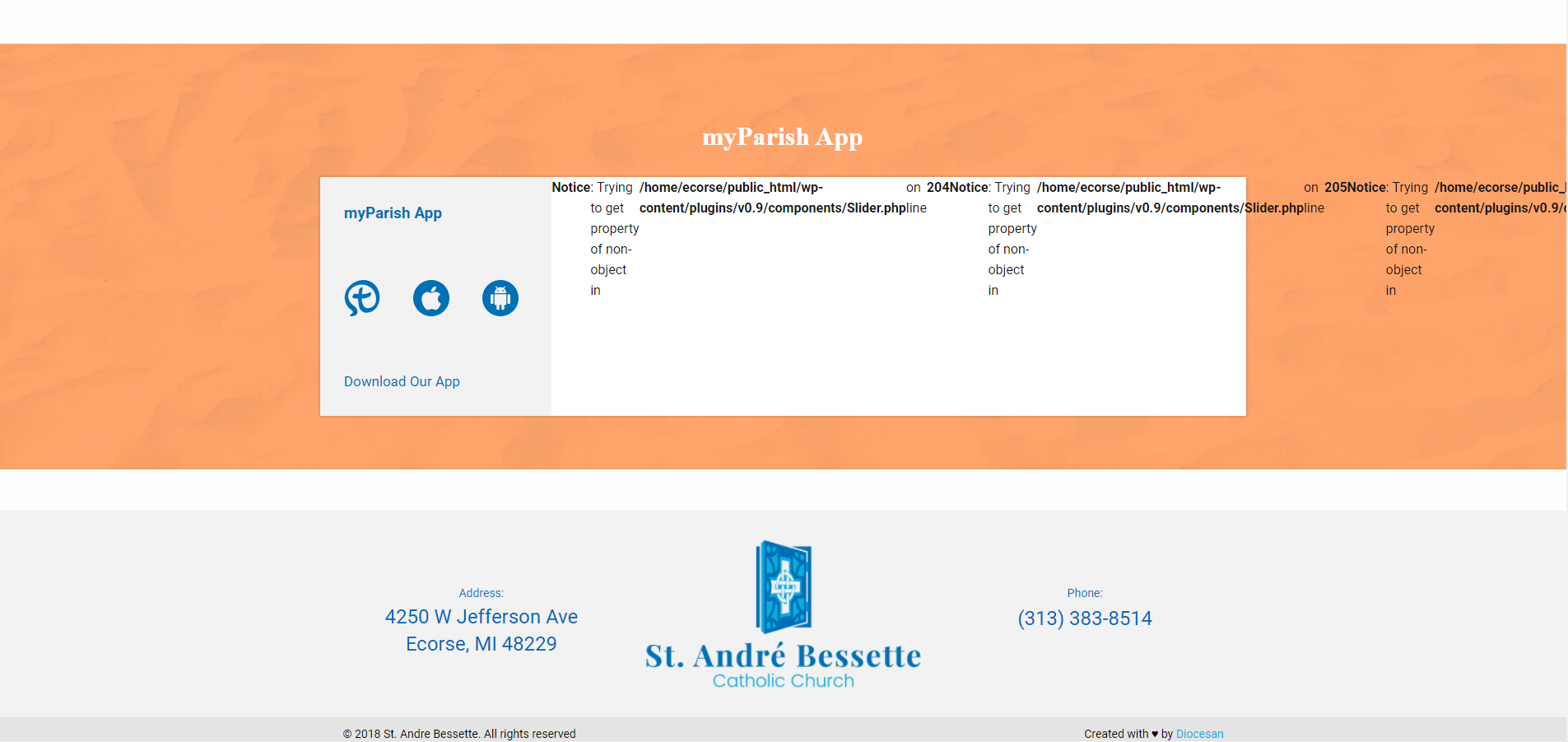The height and width of the screenshot is (742, 1568).
Task: Click the Phone label in footer
Action: coord(1085,593)
